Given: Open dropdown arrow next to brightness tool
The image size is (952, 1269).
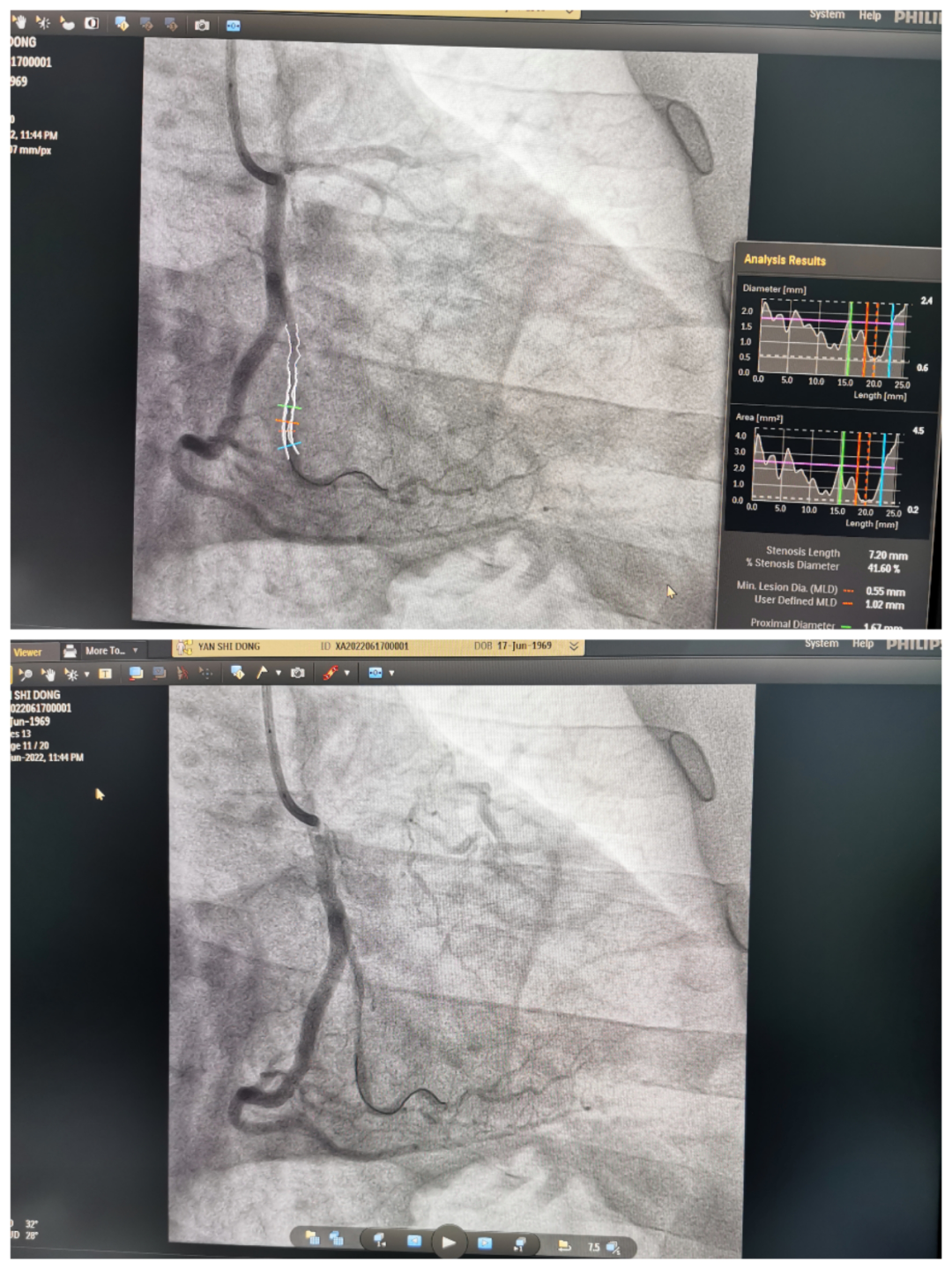Looking at the screenshot, I should (x=86, y=675).
